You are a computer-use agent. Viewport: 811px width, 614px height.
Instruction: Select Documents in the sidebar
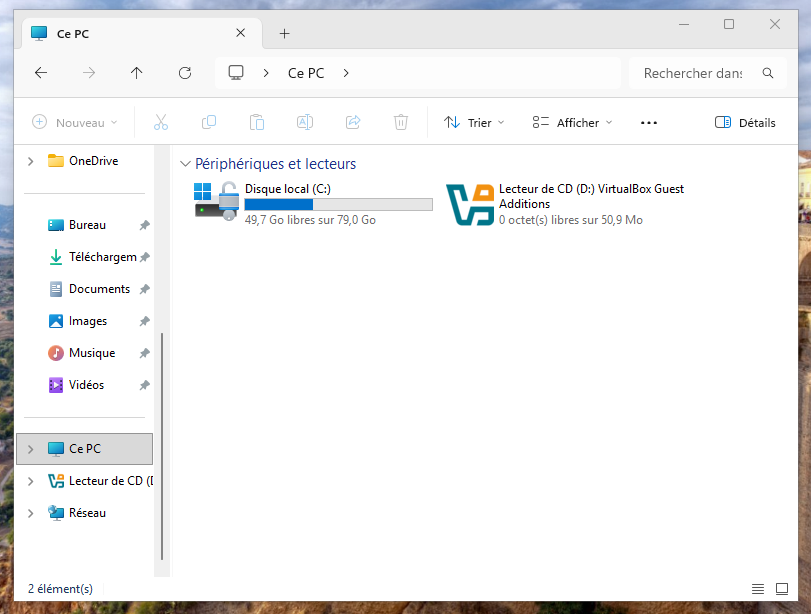98,289
